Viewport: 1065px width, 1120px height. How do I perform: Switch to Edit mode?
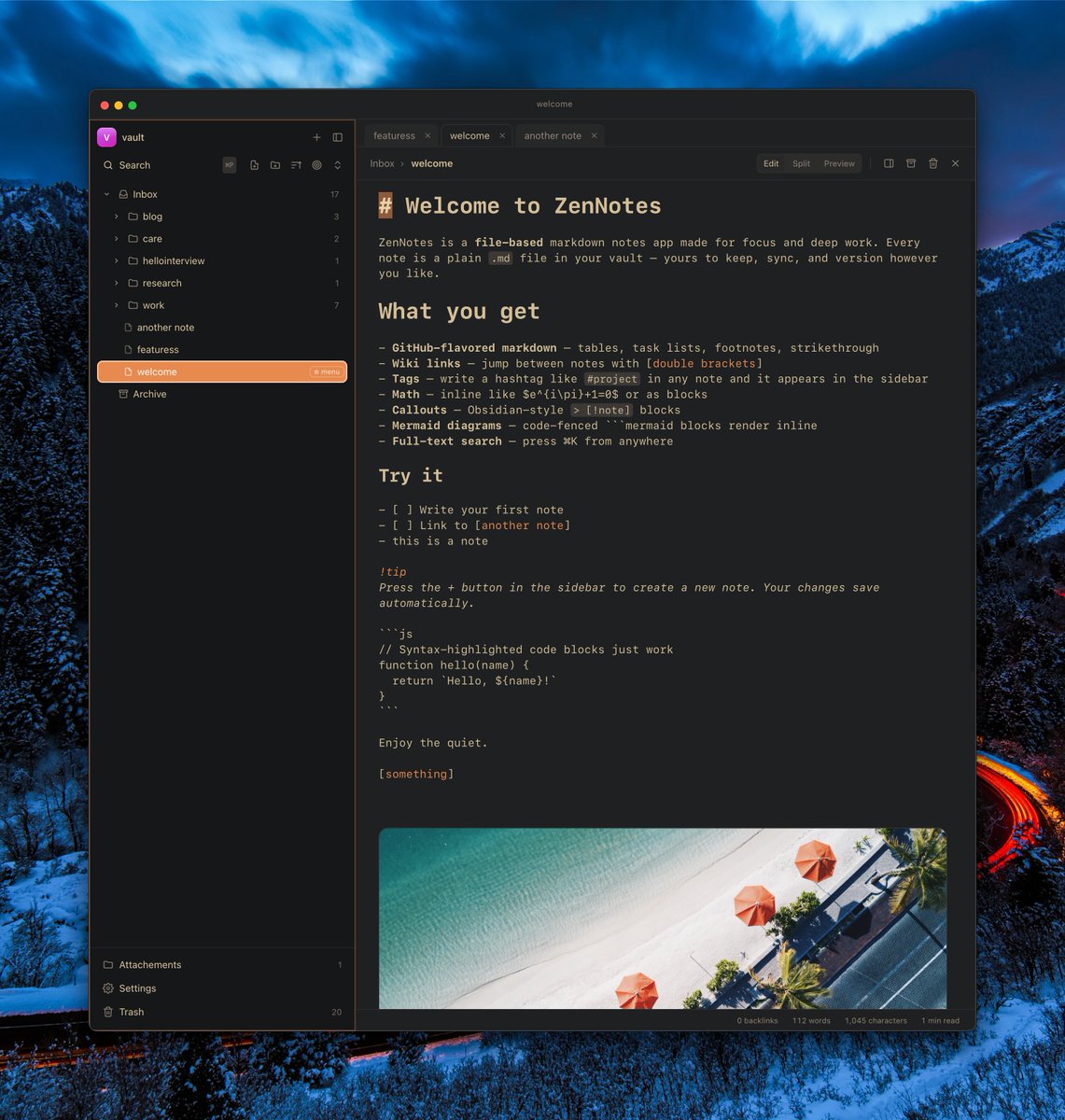(771, 163)
